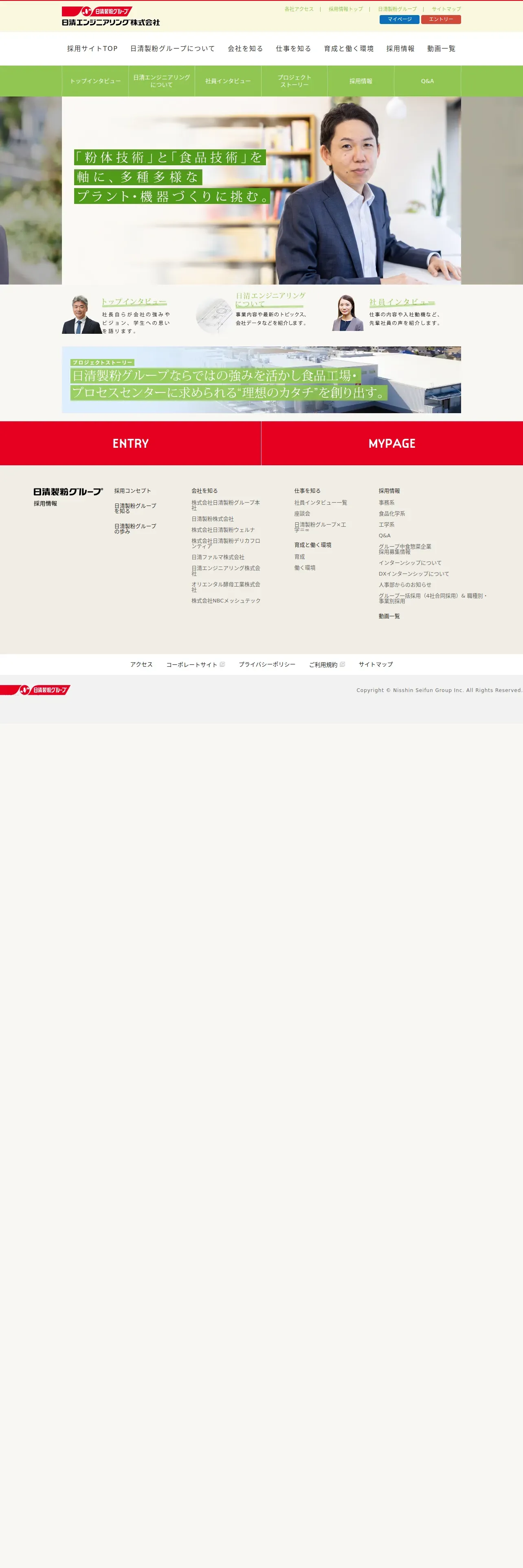This screenshot has width=523, height=1568.
Task: Open 事務系 footer link
Action: click(x=387, y=503)
